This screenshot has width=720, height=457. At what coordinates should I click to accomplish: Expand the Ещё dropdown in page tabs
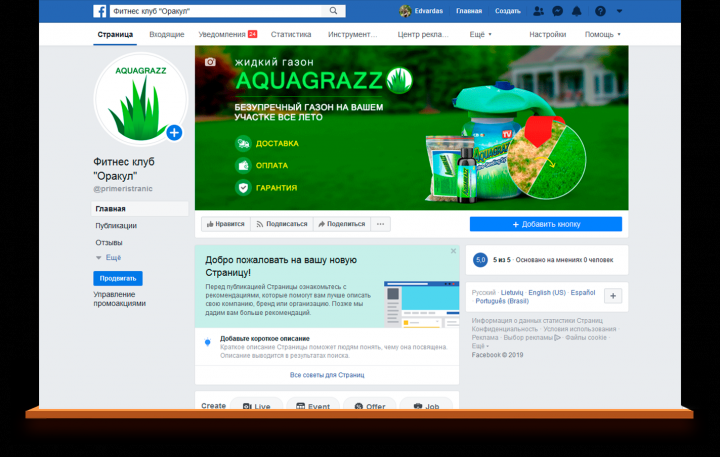(x=480, y=34)
